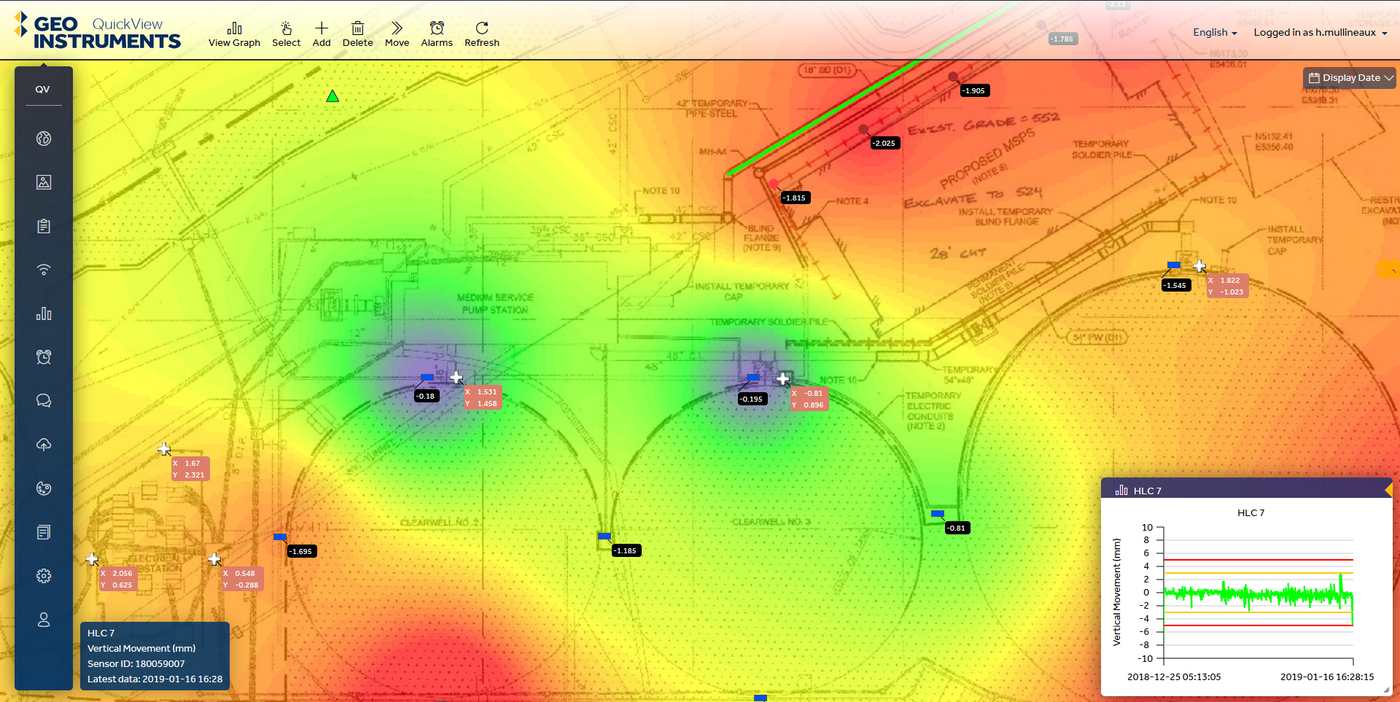Open the chat icon in the sidebar
1400x702 pixels.
pos(43,400)
